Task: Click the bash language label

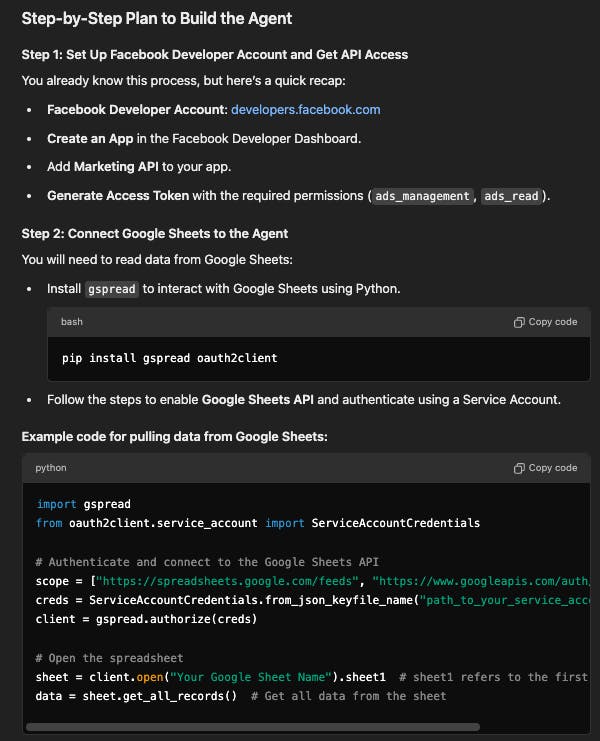Action: point(72,322)
